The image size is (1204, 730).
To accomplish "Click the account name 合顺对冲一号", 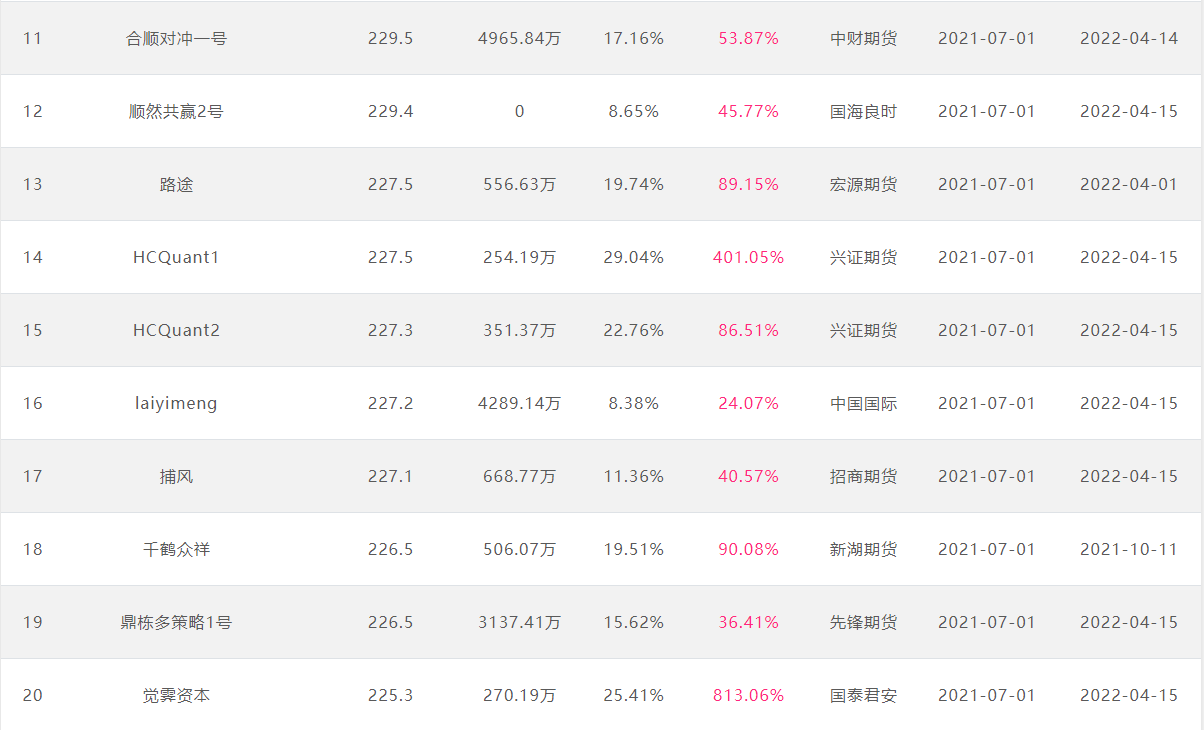I will point(176,38).
